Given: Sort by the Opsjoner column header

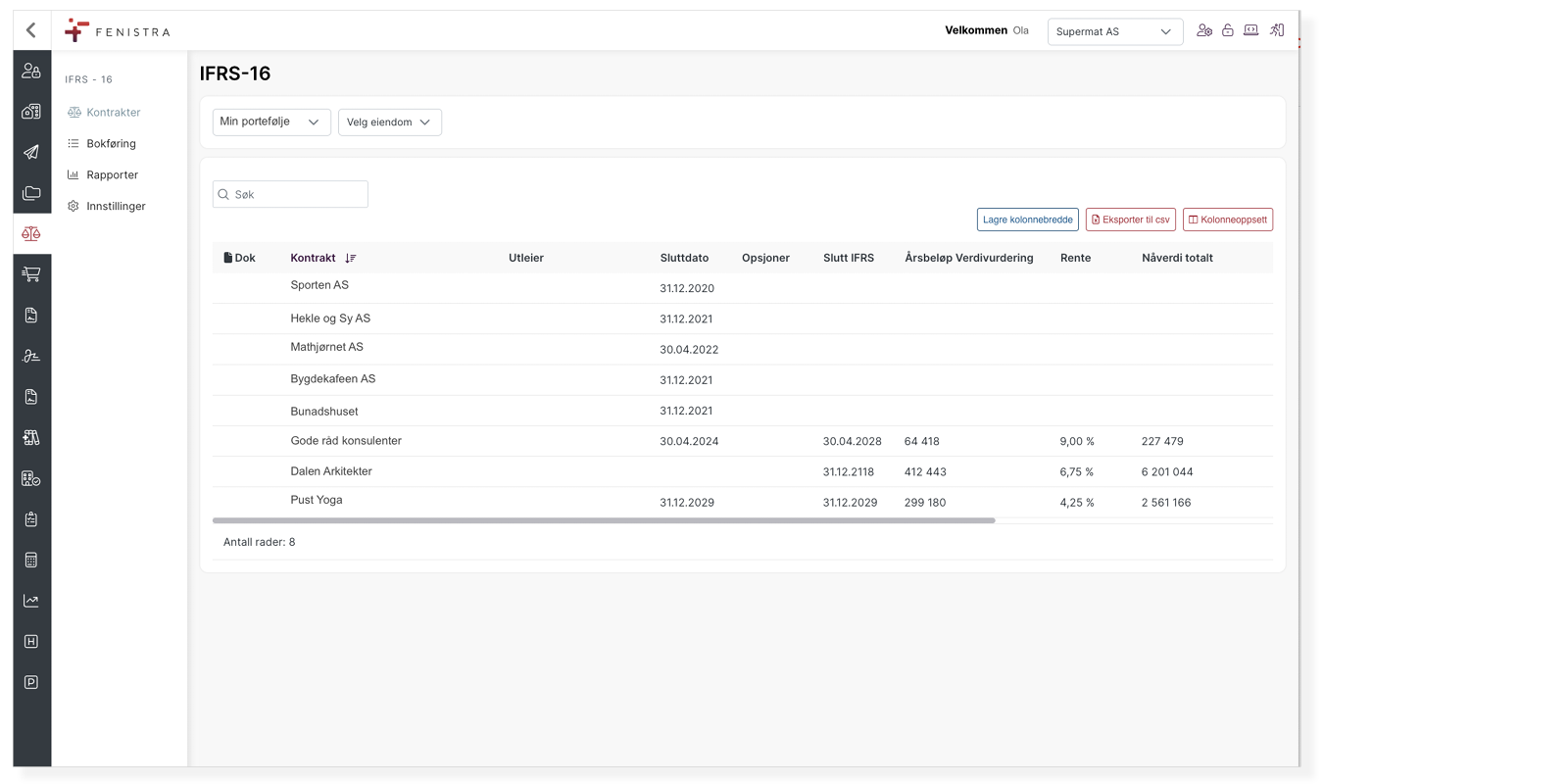Looking at the screenshot, I should (x=765, y=258).
